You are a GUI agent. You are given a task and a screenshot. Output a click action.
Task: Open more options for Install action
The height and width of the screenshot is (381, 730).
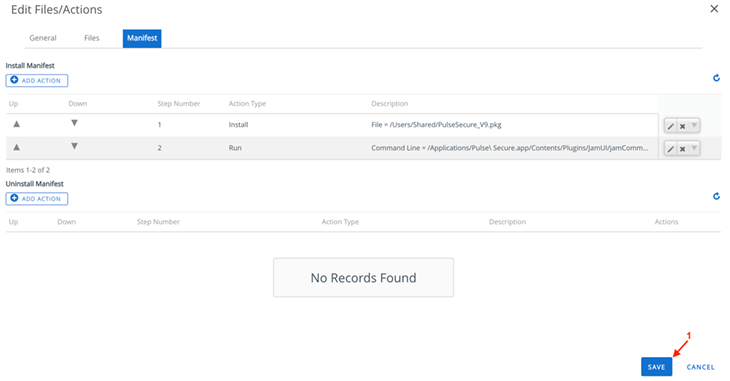[x=694, y=126]
